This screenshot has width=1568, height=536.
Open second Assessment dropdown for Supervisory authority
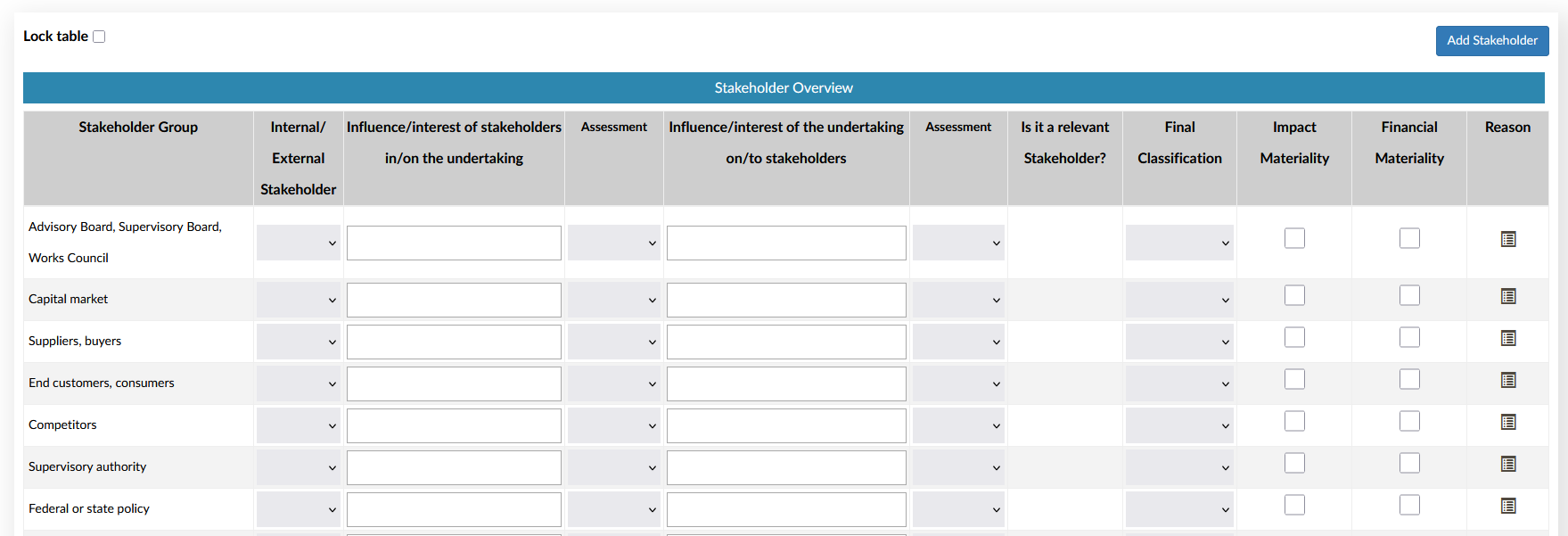tap(958, 467)
